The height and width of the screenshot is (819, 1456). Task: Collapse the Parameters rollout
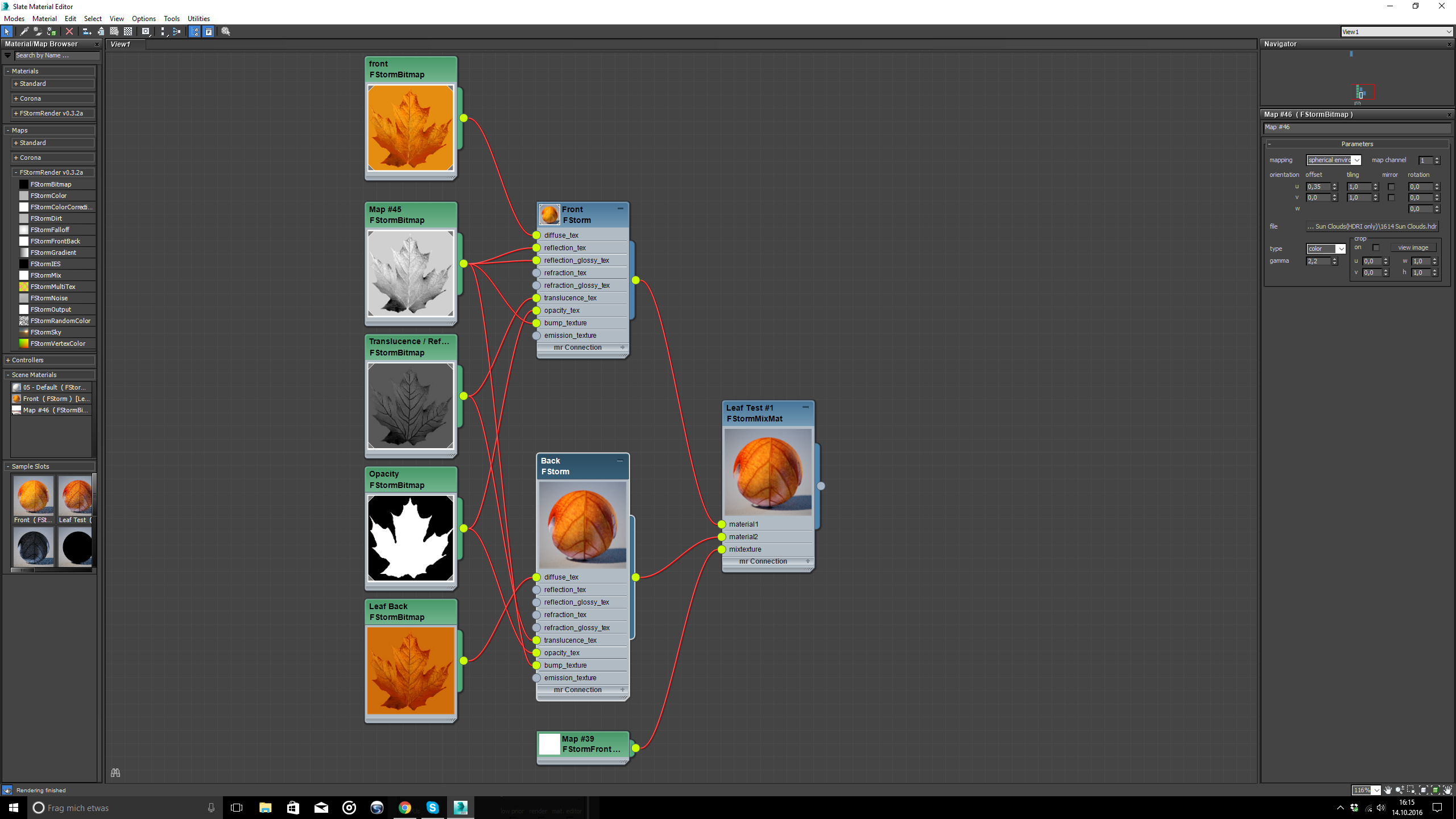coord(1356,144)
